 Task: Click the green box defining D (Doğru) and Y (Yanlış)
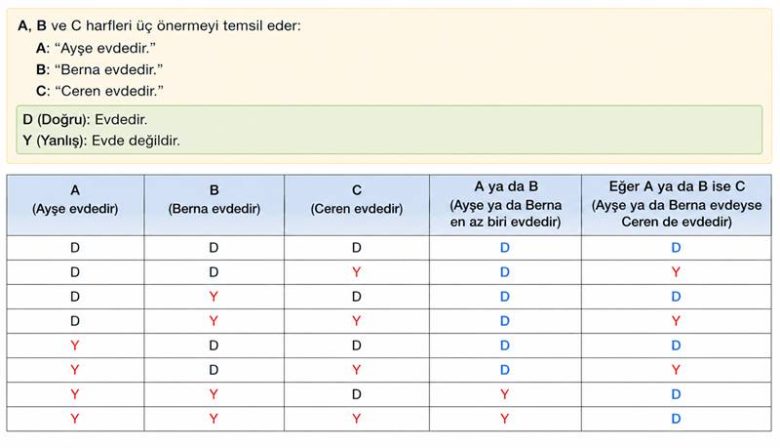[389, 129]
